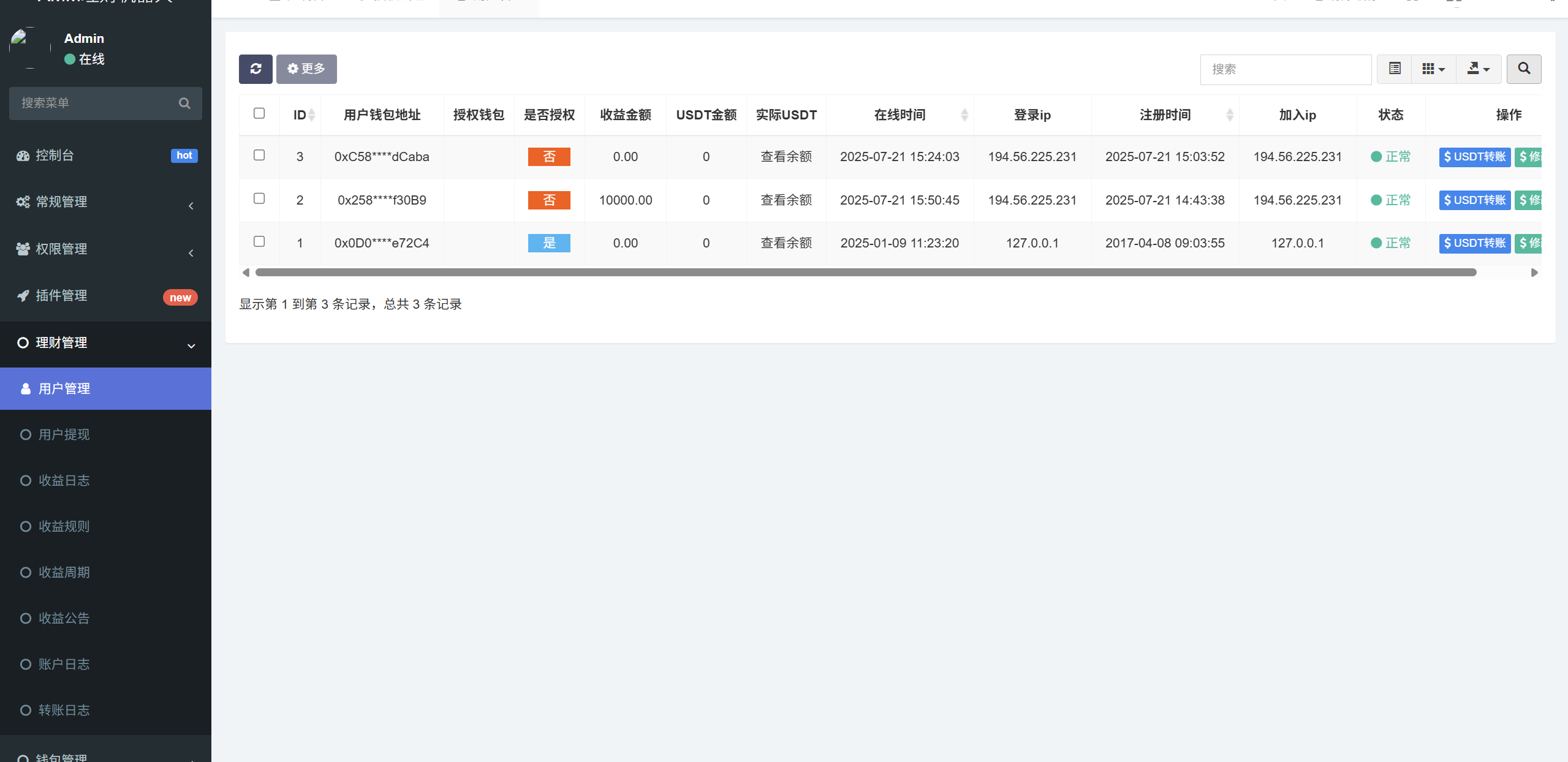Viewport: 1568px width, 762px height.
Task: Focus the 搜索 search input field
Action: pos(1285,69)
